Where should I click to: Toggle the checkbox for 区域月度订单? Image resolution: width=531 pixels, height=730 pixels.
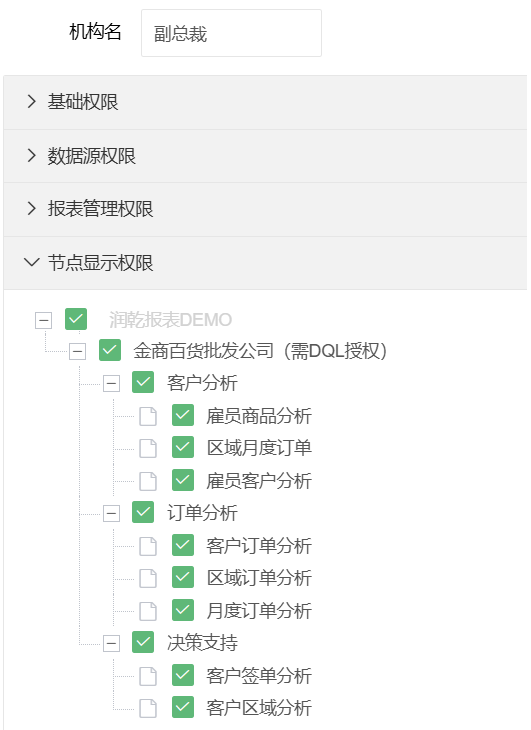[183, 447]
